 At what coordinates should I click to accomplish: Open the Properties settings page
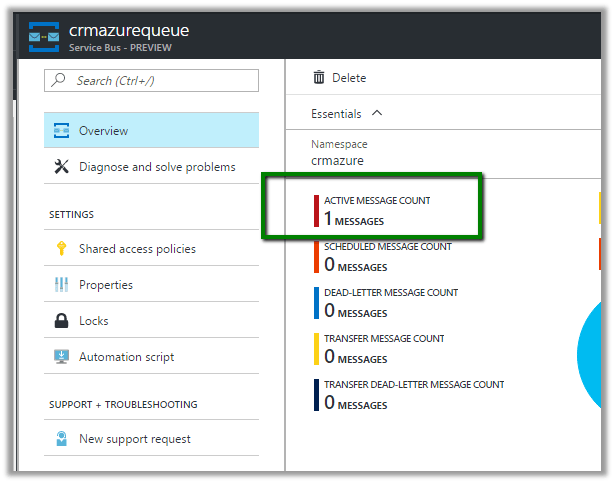[x=151, y=284]
